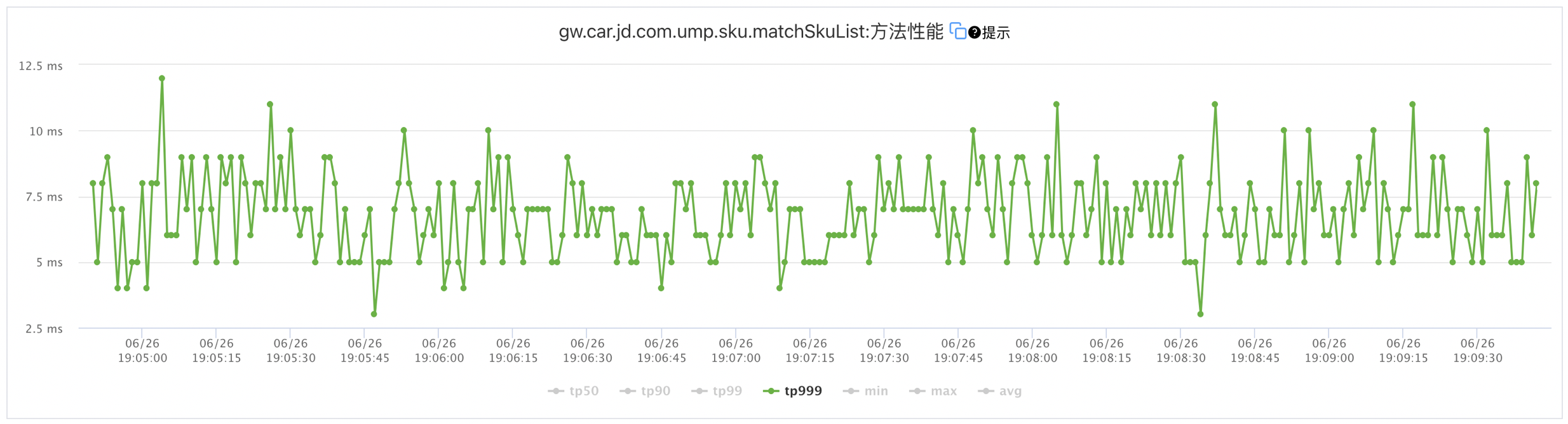Open the 提示 hint link
The width and height of the screenshot is (1568, 424).
[x=996, y=33]
